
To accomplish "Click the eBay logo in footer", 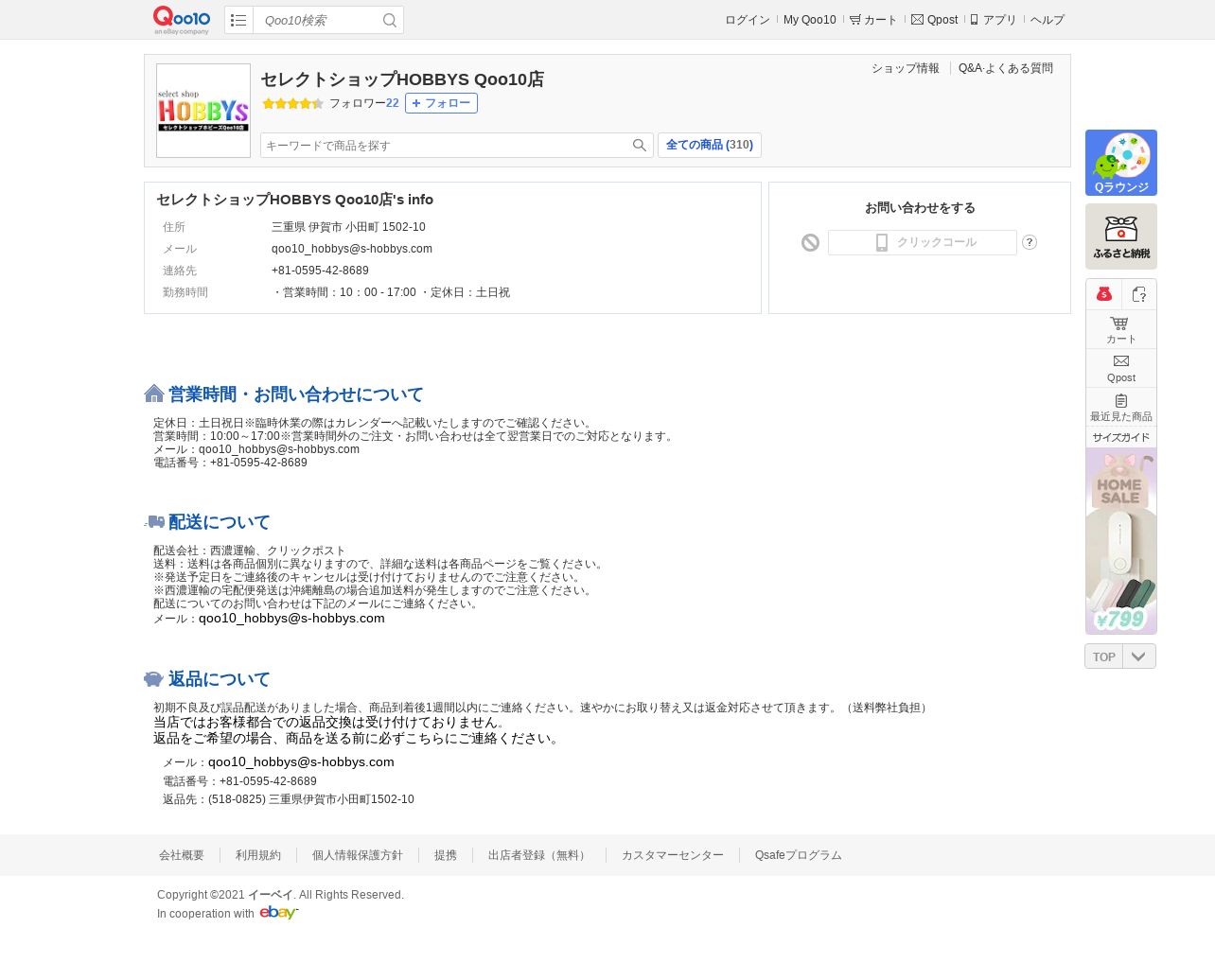I will [x=279, y=913].
